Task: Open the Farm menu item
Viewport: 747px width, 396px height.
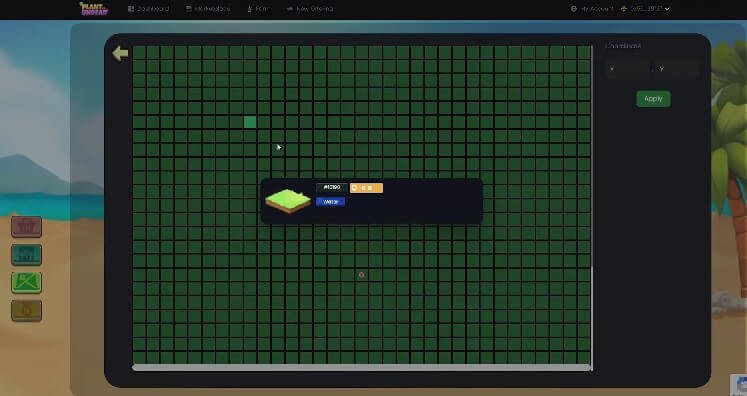Action: click(258, 9)
